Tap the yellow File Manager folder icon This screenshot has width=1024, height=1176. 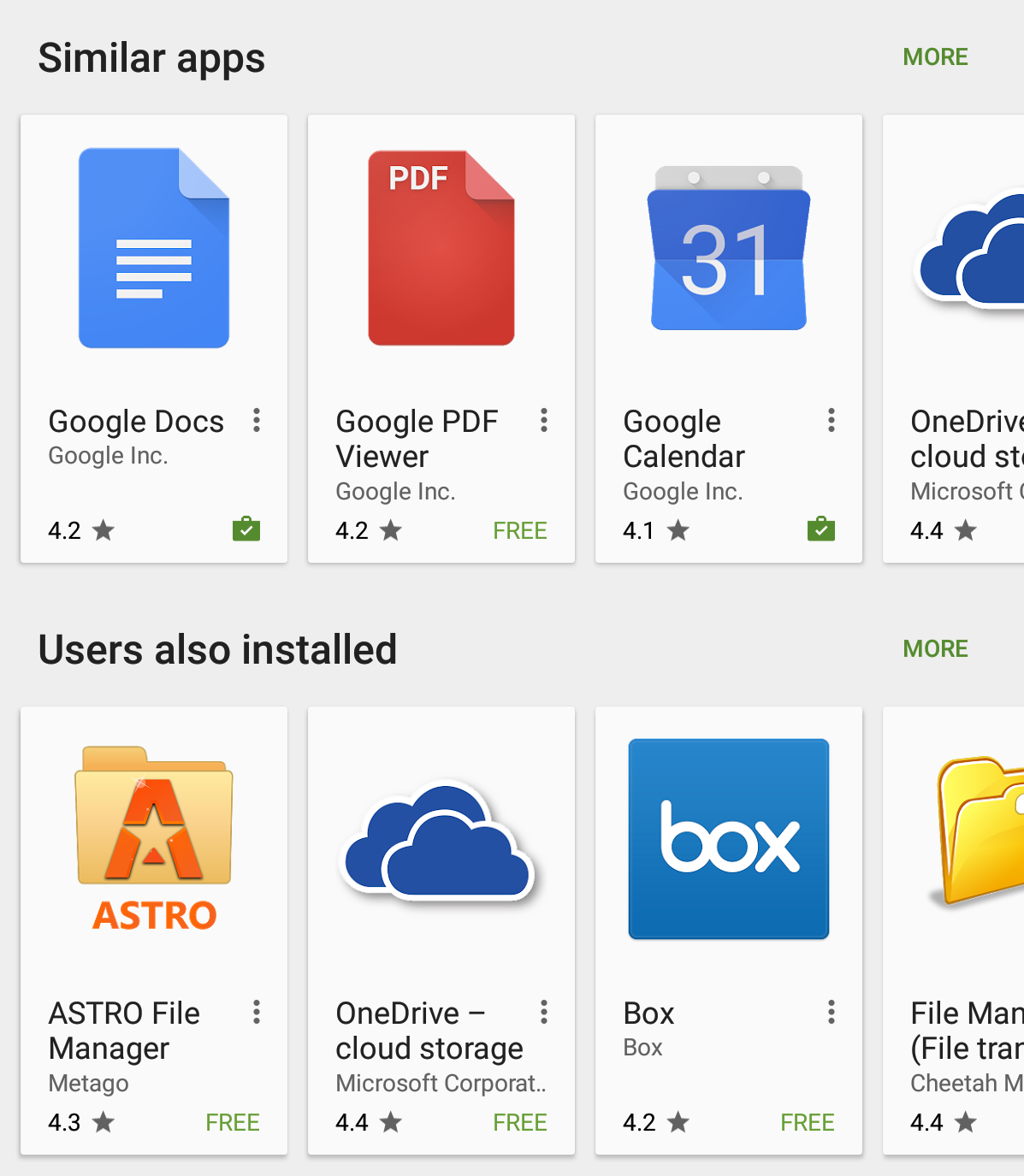coord(975,831)
